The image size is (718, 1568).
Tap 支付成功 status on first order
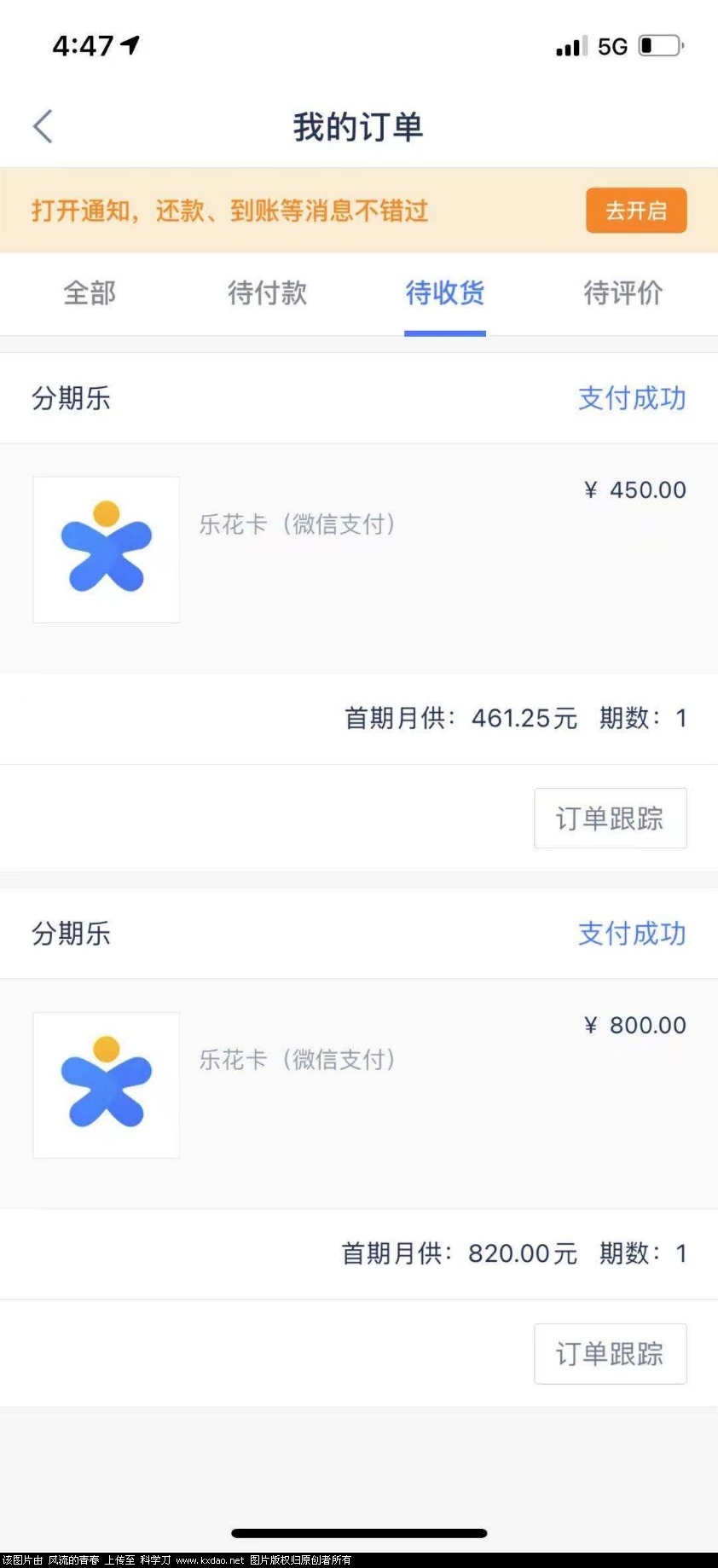pyautogui.click(x=632, y=398)
